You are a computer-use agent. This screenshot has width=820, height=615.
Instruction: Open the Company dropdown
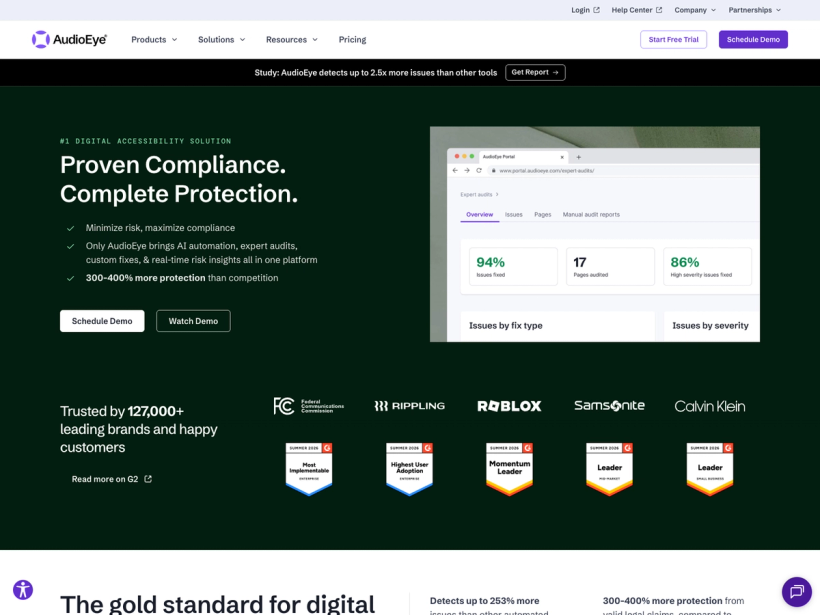pyautogui.click(x=694, y=10)
